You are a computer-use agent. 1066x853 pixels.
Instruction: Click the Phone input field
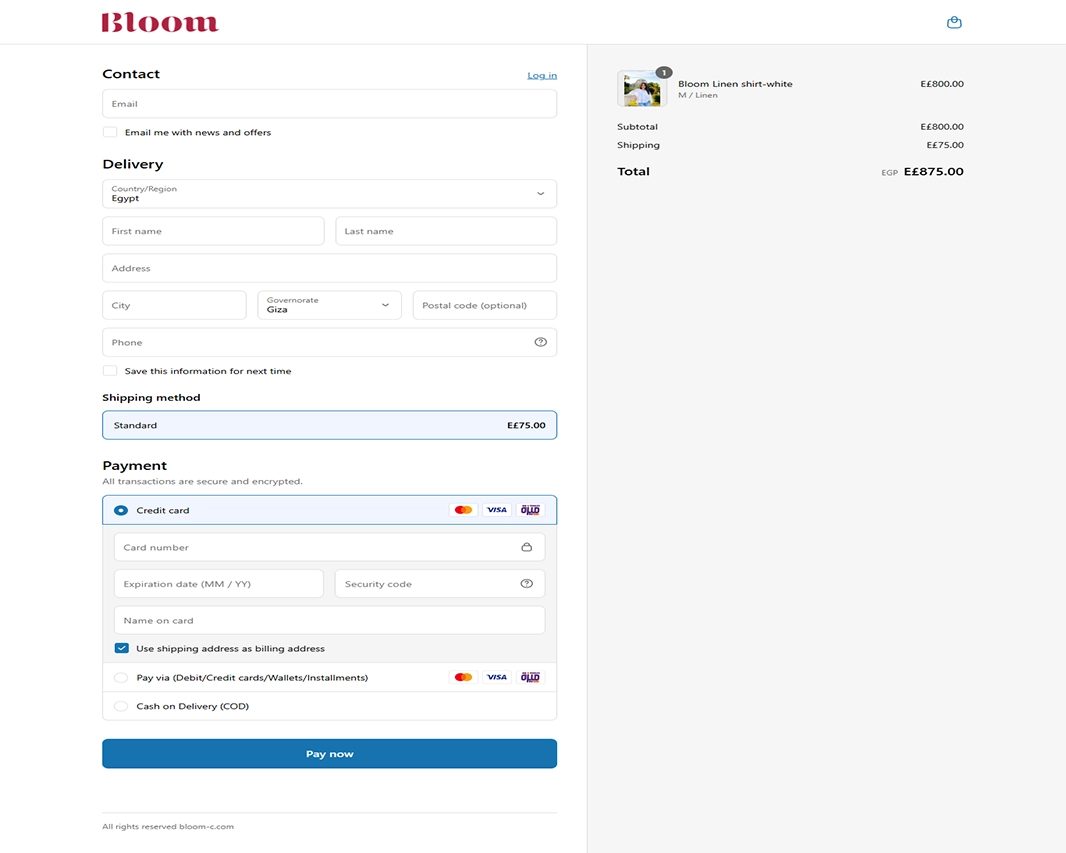pyautogui.click(x=330, y=342)
